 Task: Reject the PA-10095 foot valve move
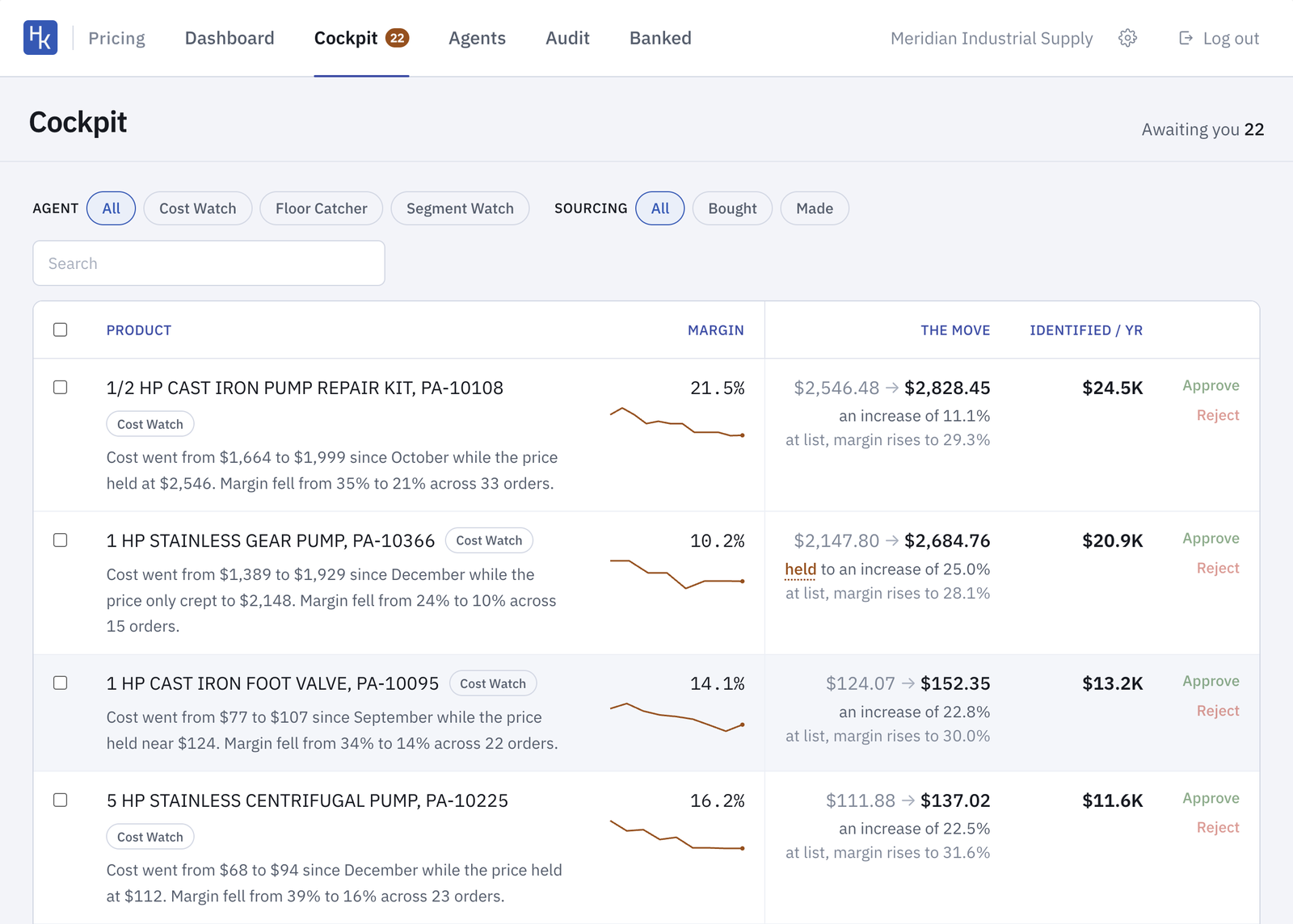coord(1218,711)
